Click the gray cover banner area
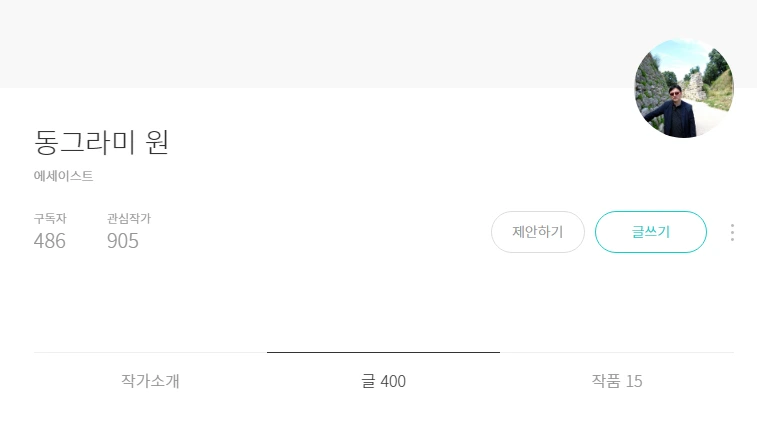Viewport: 757px width, 424px height. pos(300,43)
